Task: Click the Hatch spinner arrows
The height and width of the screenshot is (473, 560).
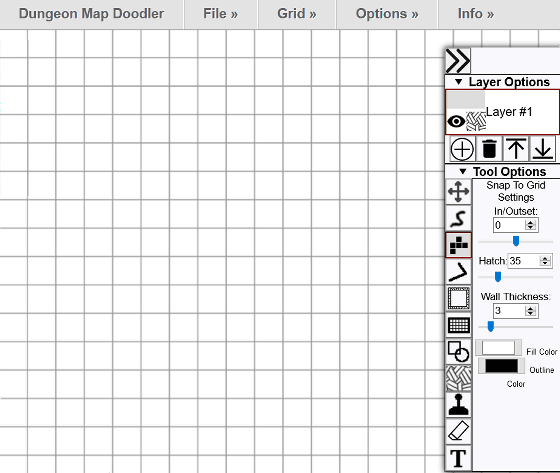Action: pos(545,261)
